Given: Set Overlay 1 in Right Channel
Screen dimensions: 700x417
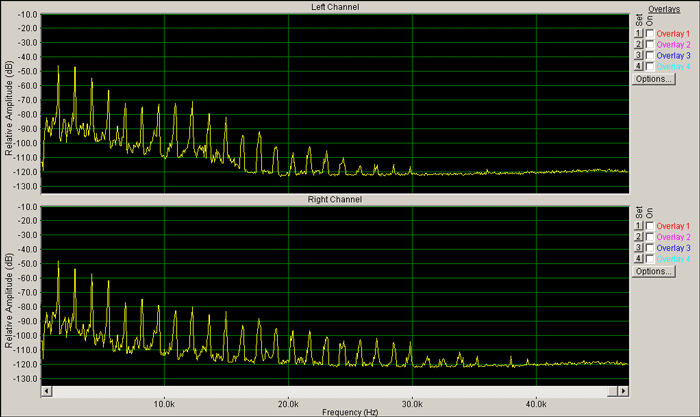Looking at the screenshot, I should (x=638, y=226).
